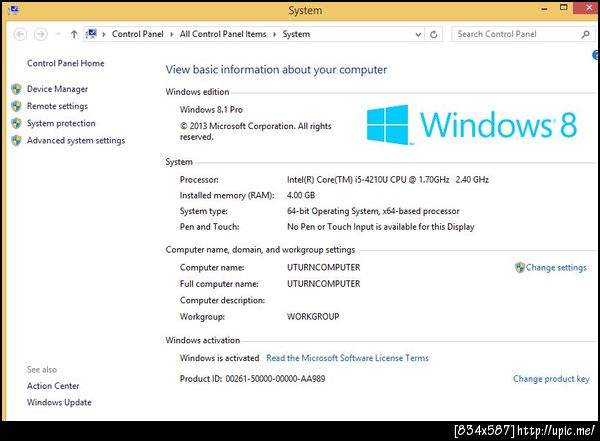Click the Workgroup value WORKGROUP
This screenshot has width=600, height=441.
[x=313, y=317]
